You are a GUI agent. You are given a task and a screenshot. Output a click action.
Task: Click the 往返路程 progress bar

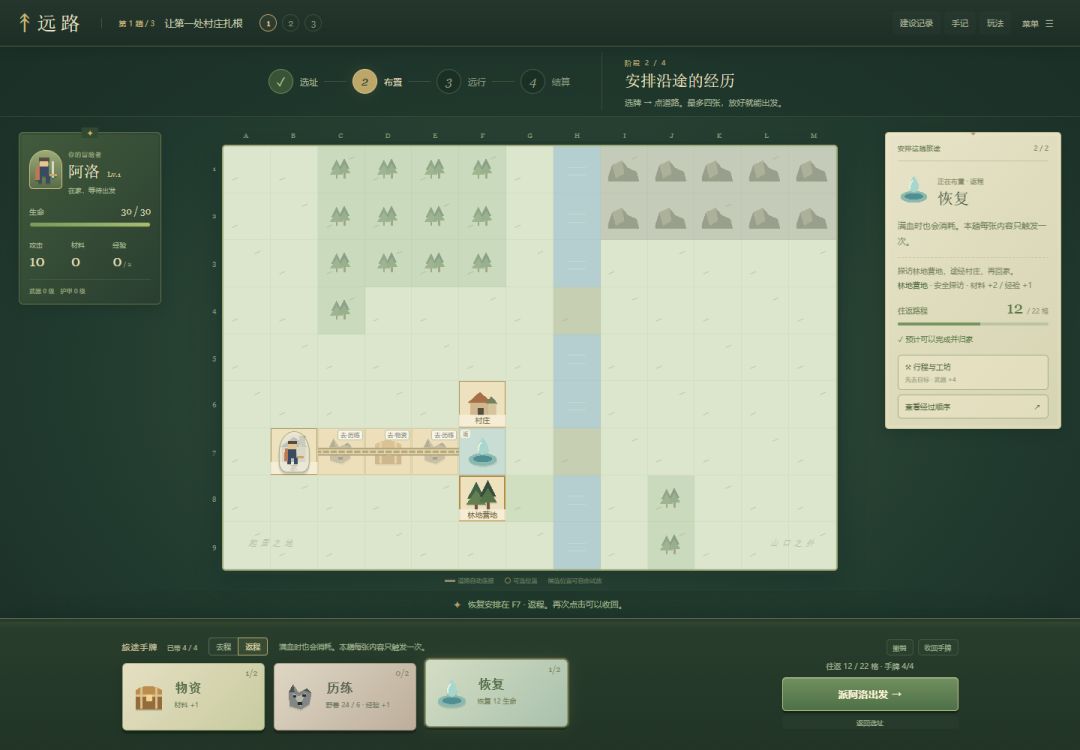click(973, 324)
